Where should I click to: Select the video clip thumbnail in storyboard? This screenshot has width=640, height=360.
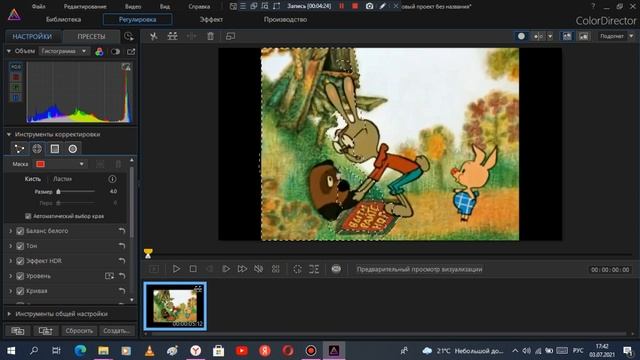click(x=175, y=306)
